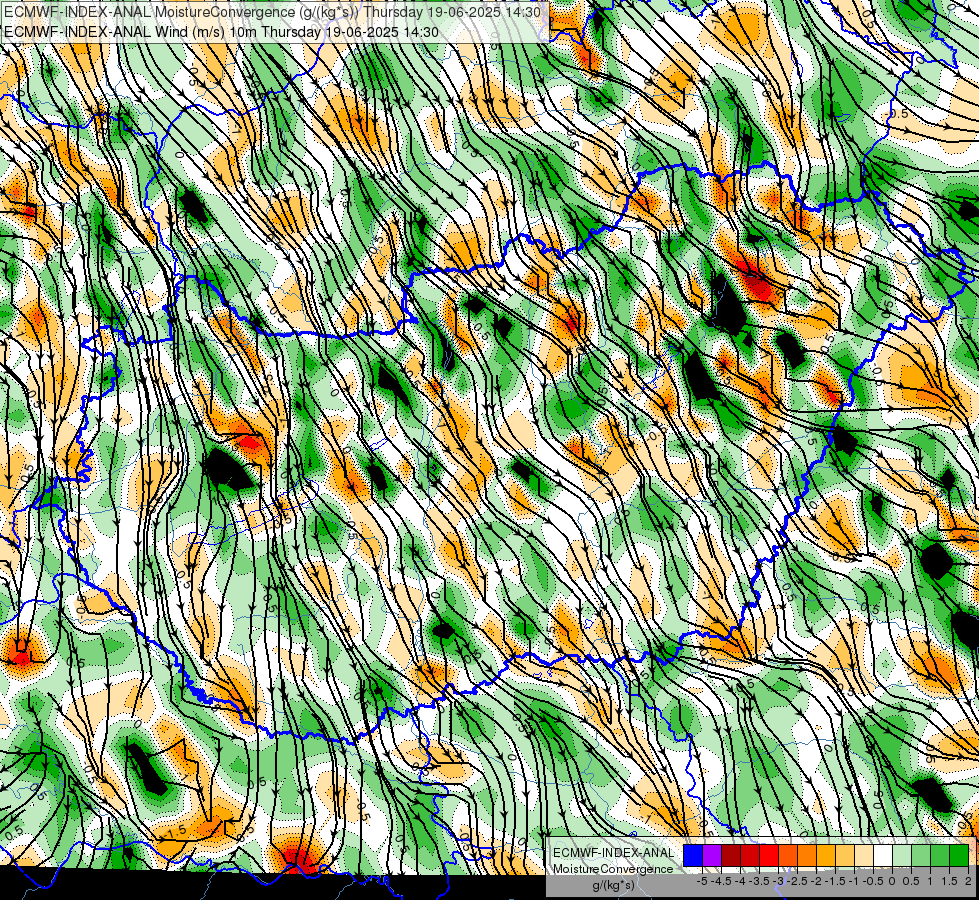Select the bright red legend swatch above -3
This screenshot has height=900, width=979.
coord(769,856)
